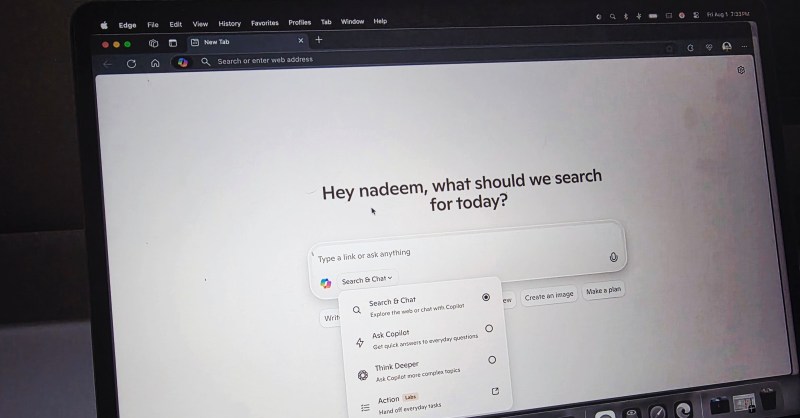800x418 pixels.
Task: Open Browser essentials heart icon
Action: click(709, 47)
